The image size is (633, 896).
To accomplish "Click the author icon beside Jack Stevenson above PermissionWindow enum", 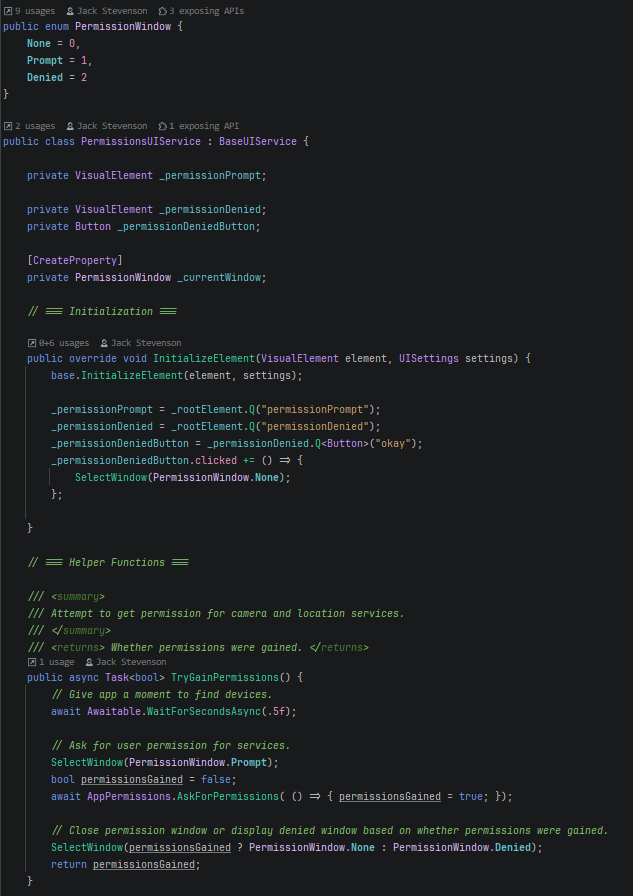I will click(x=70, y=11).
